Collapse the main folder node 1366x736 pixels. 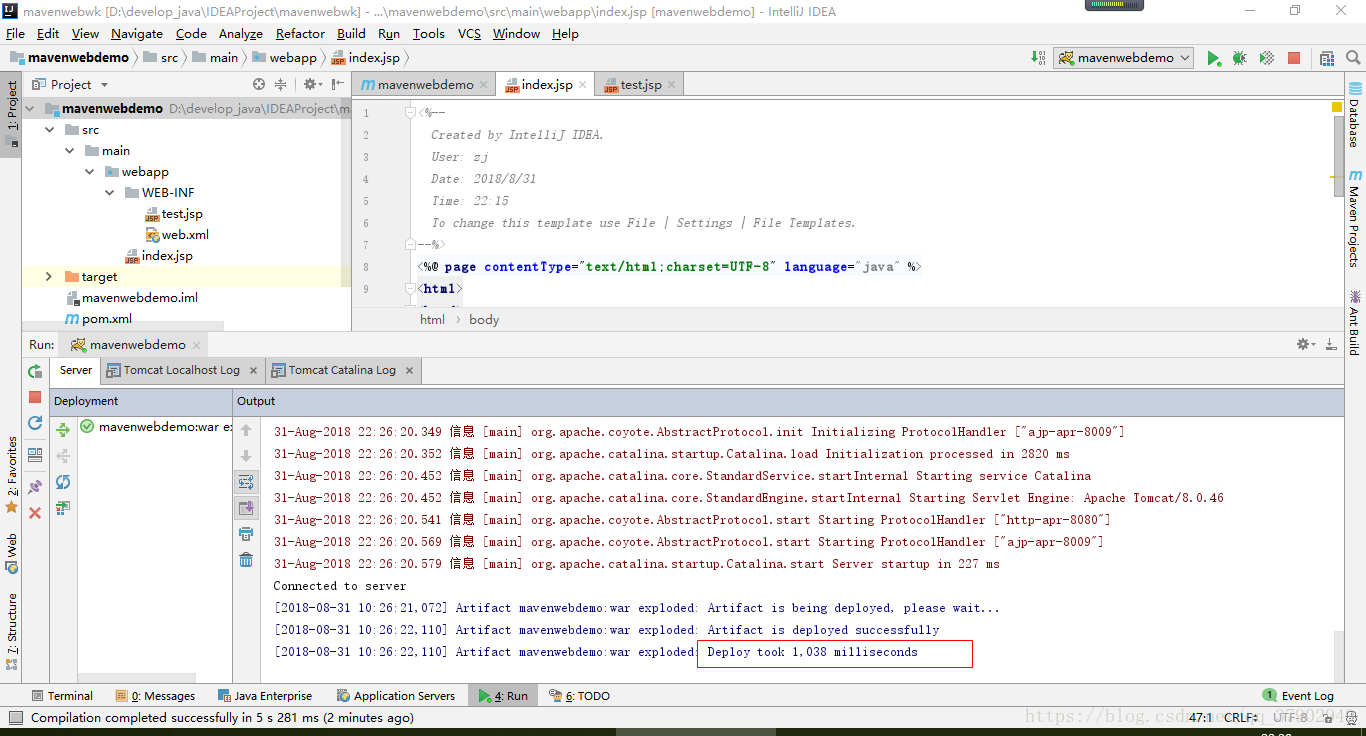pos(69,151)
